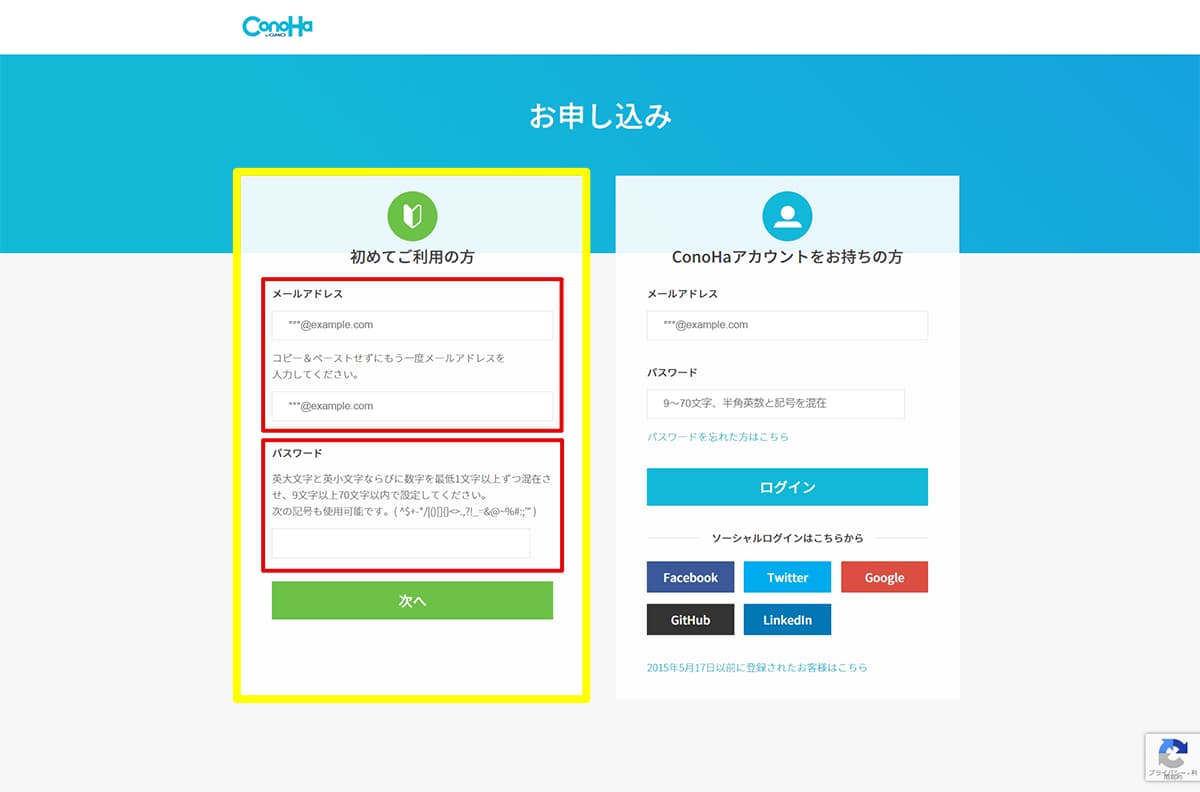Focus first new-user email address field
Viewport: 1200px width, 792px height.
click(412, 325)
